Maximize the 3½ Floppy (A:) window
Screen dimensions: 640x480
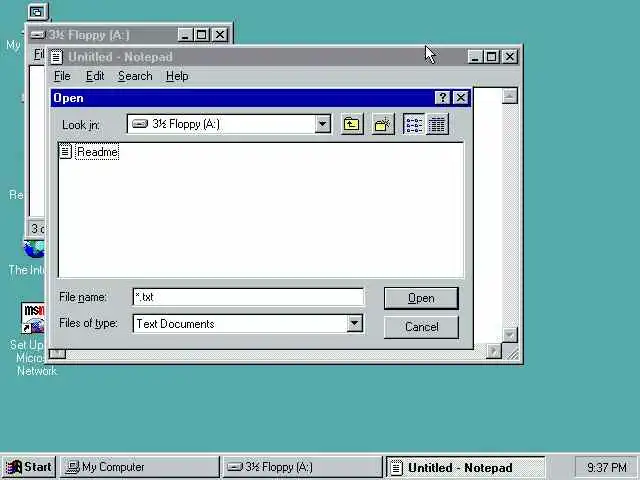[x=201, y=35]
